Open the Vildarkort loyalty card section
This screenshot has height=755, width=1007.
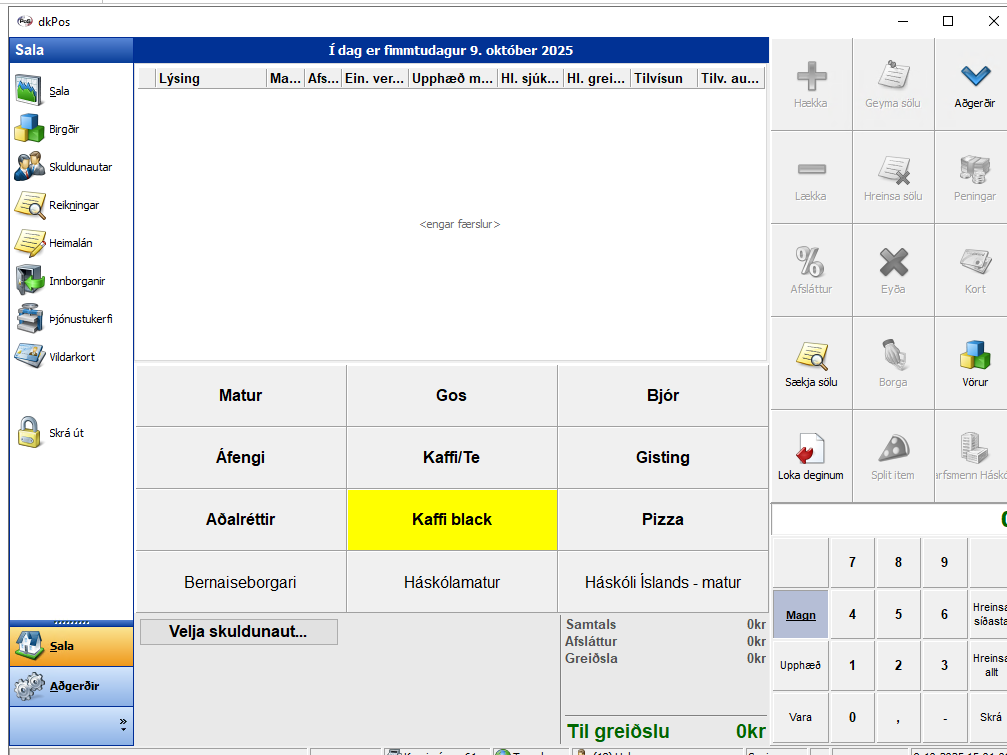tap(30, 357)
